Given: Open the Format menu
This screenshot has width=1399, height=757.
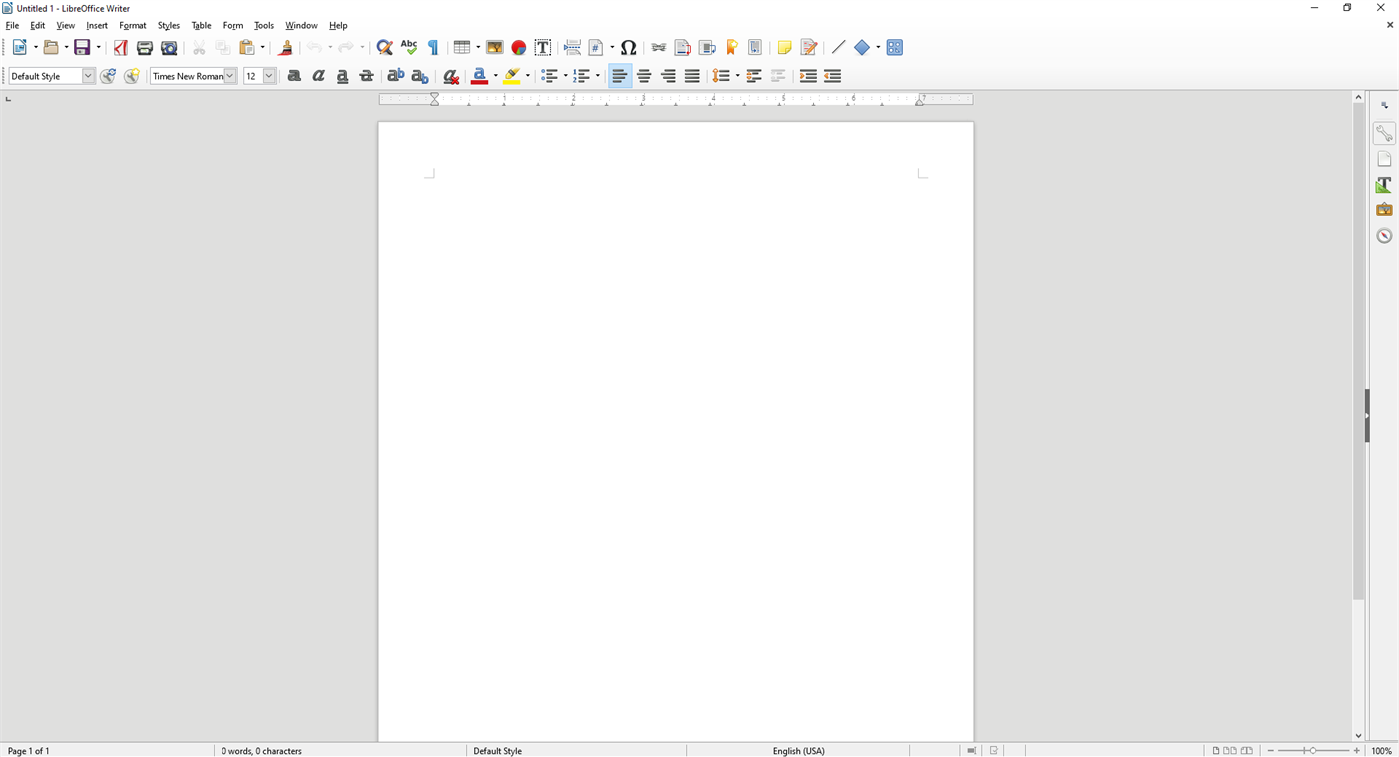Looking at the screenshot, I should coord(133,26).
